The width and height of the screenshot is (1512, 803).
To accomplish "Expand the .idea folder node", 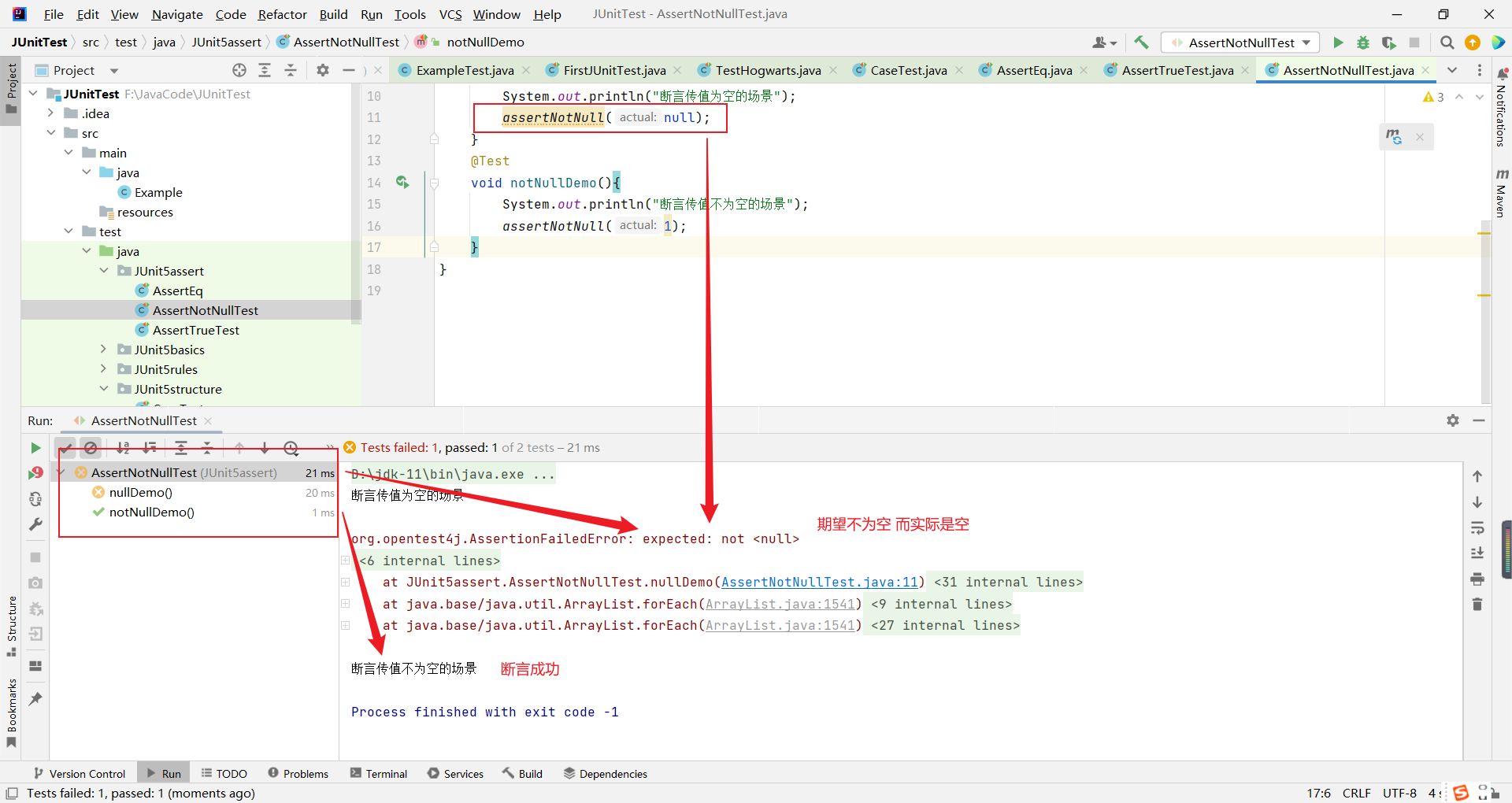I will (x=51, y=113).
